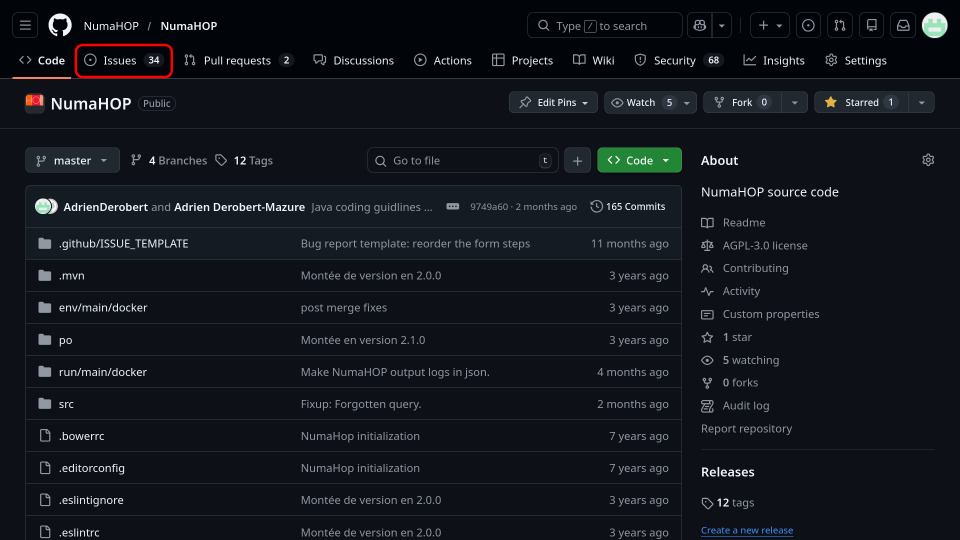
Task: Open Copilot chat icon
Action: click(x=700, y=26)
